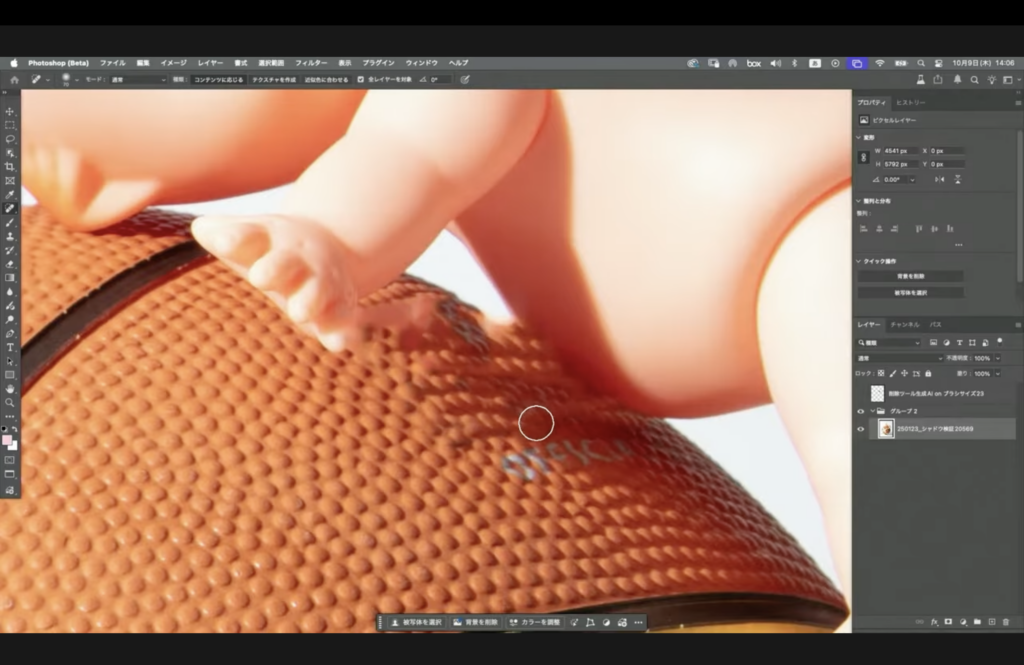This screenshot has width=1024, height=665.
Task: Select the Type tool
Action: pos(10,347)
